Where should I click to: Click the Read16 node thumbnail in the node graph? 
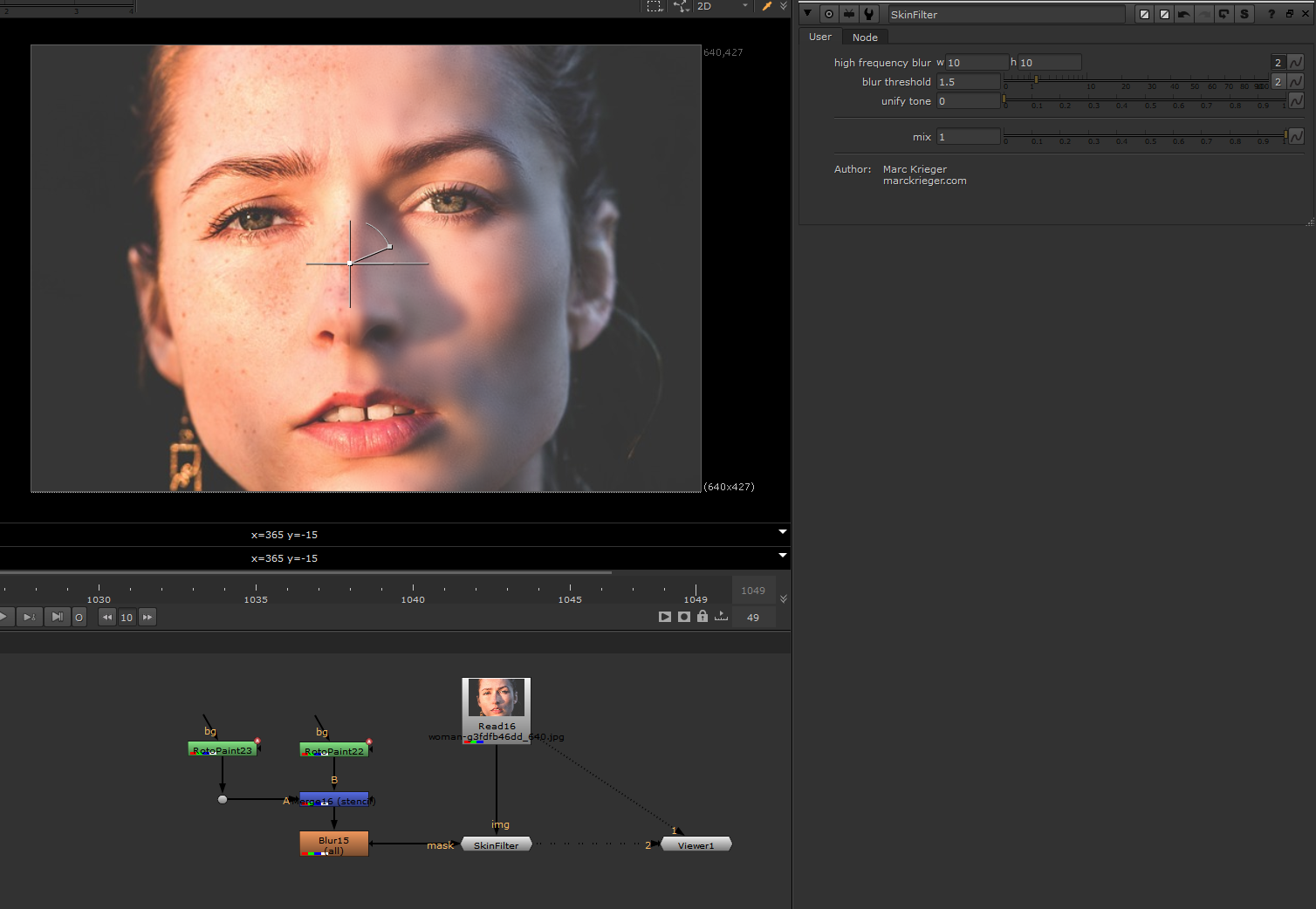coord(496,698)
